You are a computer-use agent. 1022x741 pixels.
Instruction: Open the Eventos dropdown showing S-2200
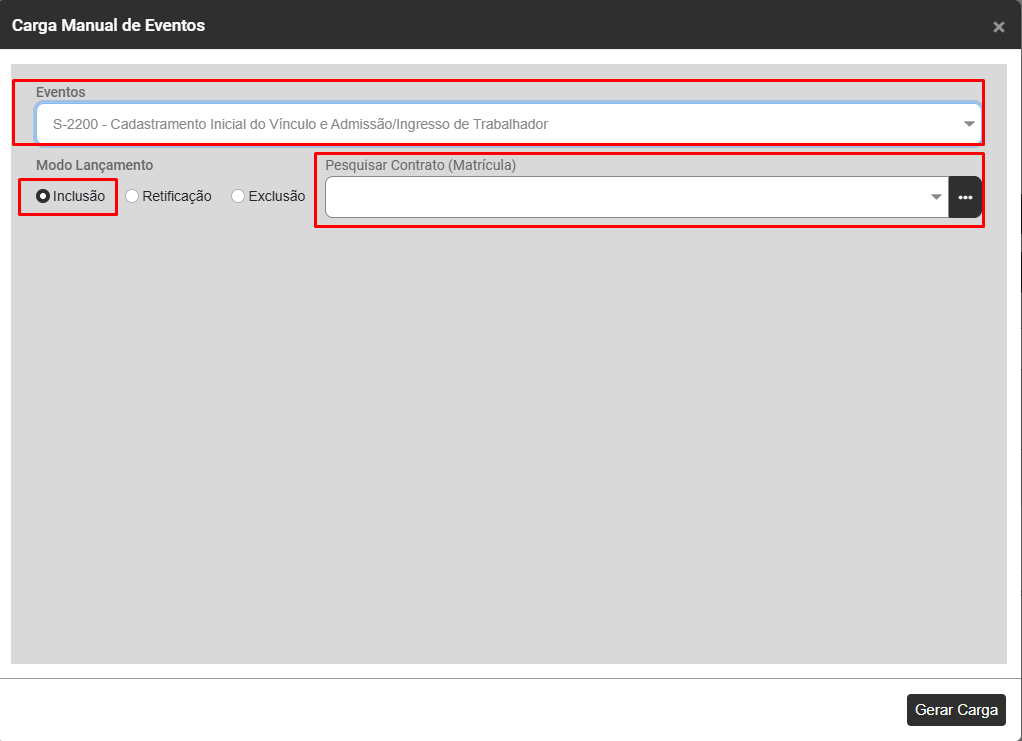point(508,124)
